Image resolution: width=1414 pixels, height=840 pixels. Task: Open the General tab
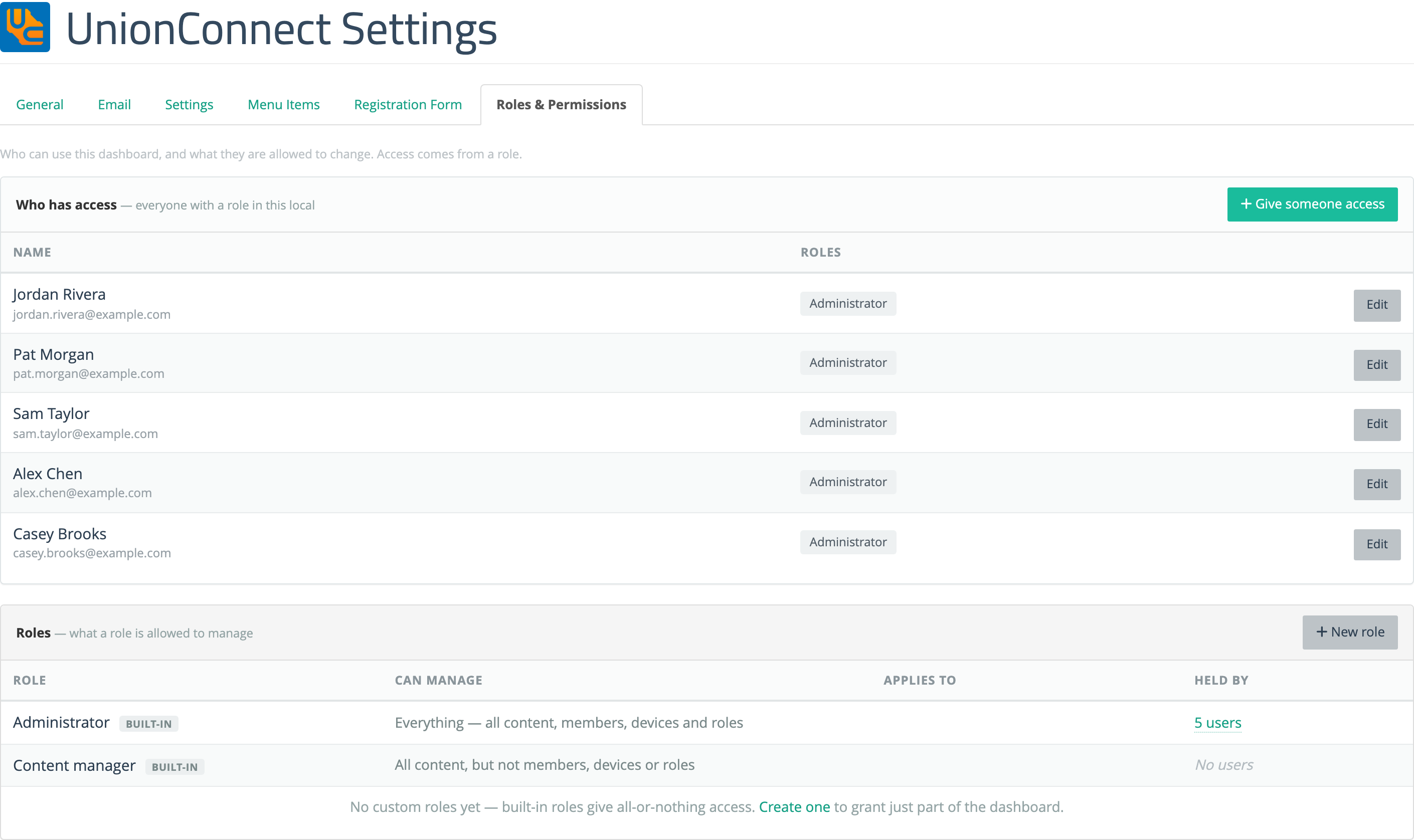[x=40, y=105]
